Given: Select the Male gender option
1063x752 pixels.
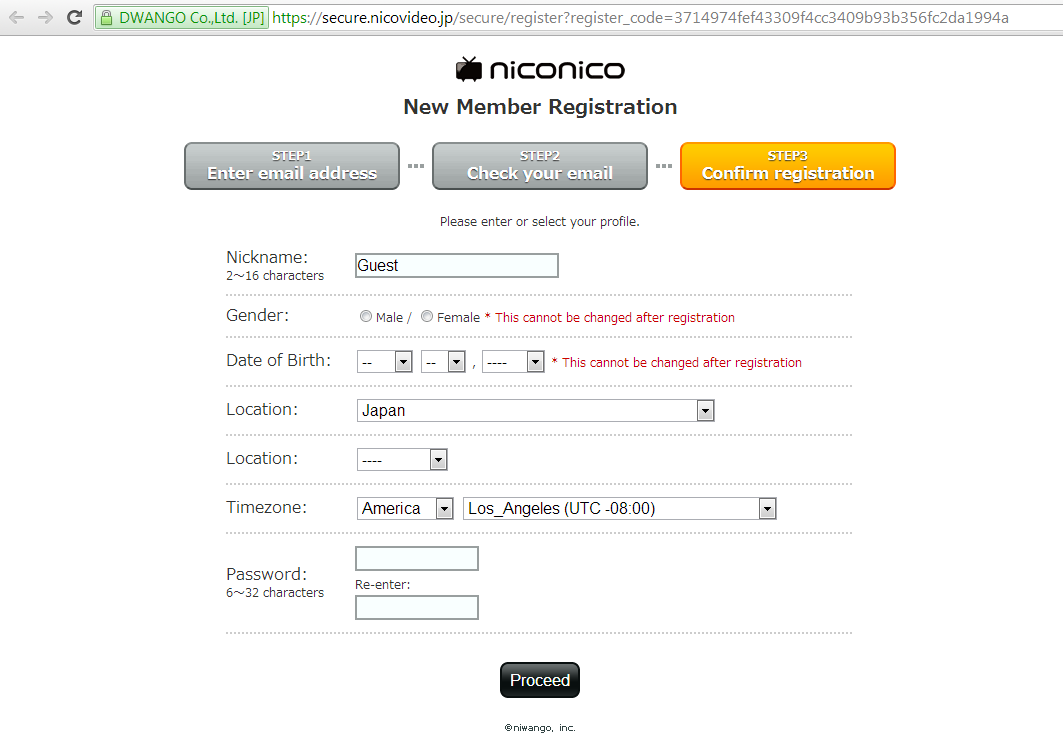Looking at the screenshot, I should 366,317.
